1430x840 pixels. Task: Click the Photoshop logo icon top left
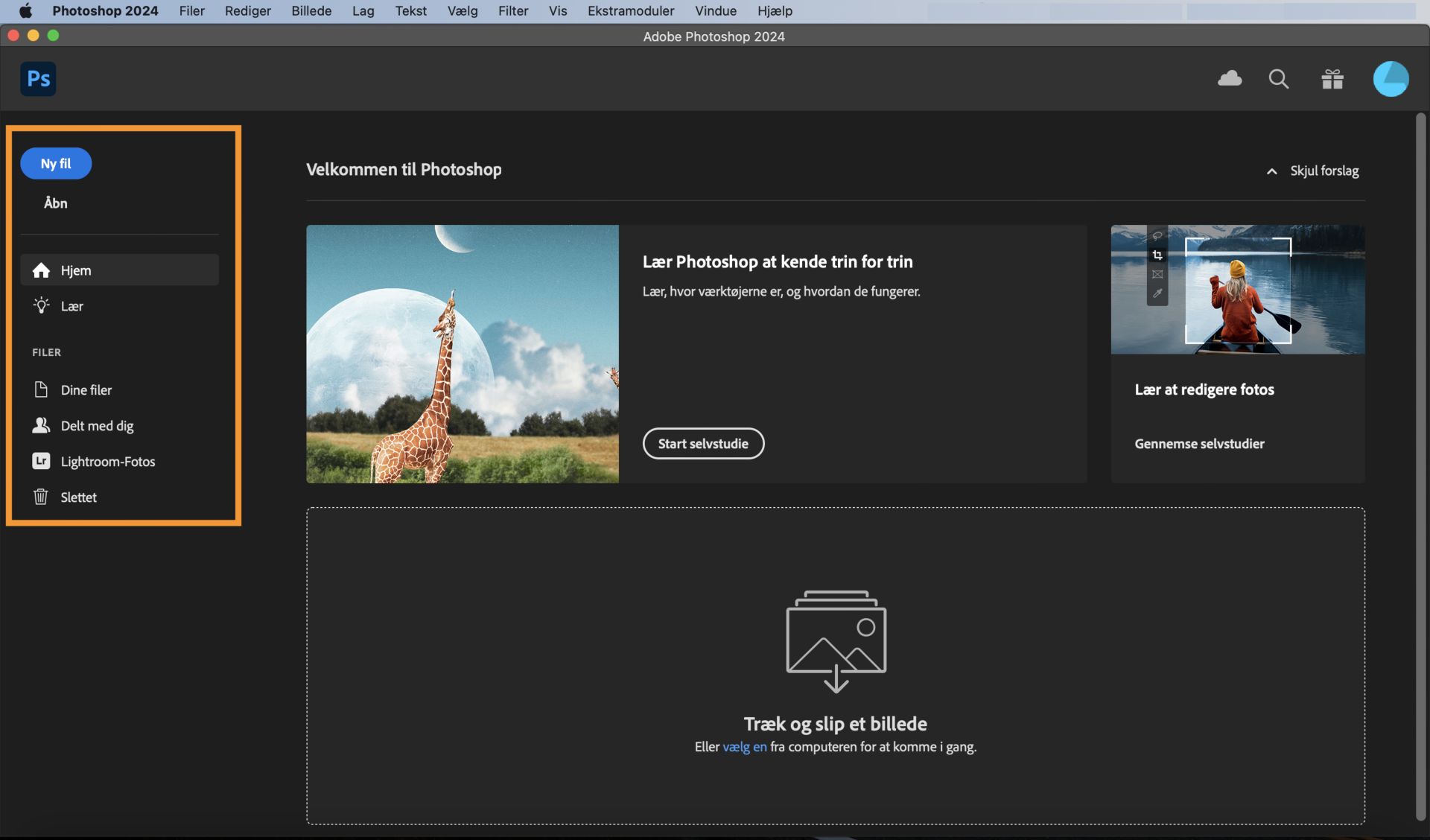(x=37, y=78)
